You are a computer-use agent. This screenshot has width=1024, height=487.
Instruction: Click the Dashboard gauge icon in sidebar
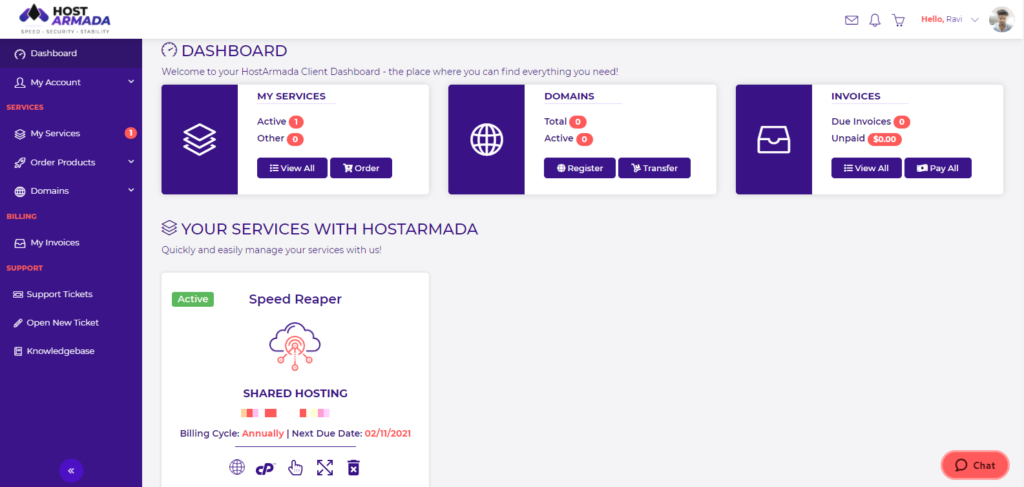20,54
